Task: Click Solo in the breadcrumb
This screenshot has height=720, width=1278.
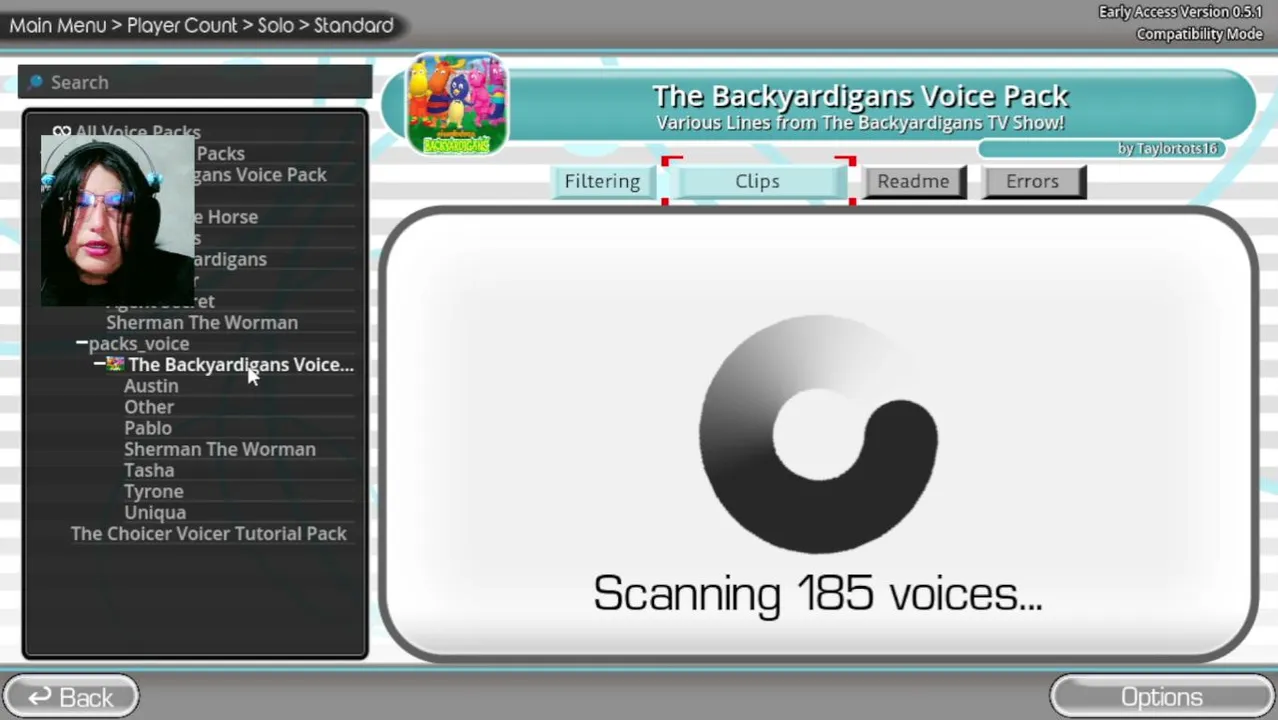Action: 276,25
